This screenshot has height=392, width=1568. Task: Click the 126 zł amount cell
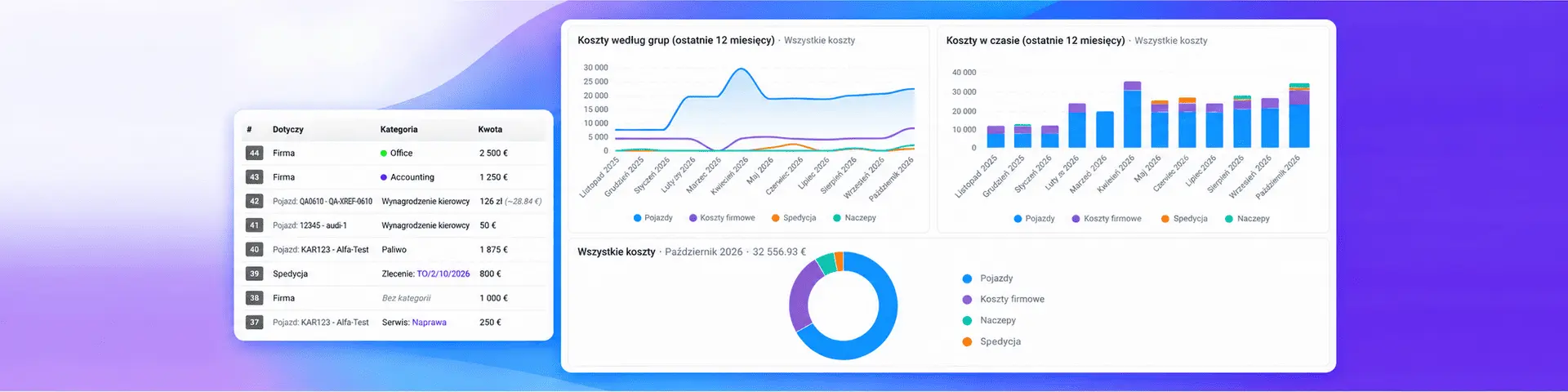tap(510, 201)
